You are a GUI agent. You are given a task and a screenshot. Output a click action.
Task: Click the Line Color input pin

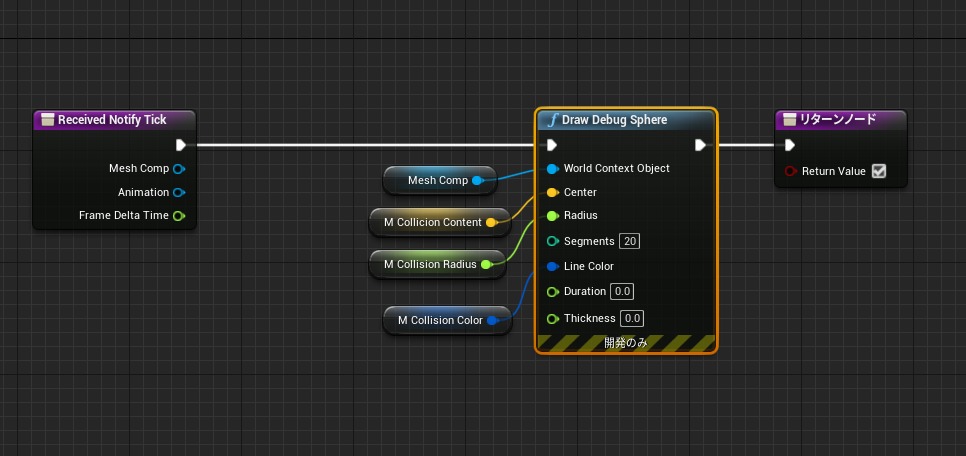553,267
